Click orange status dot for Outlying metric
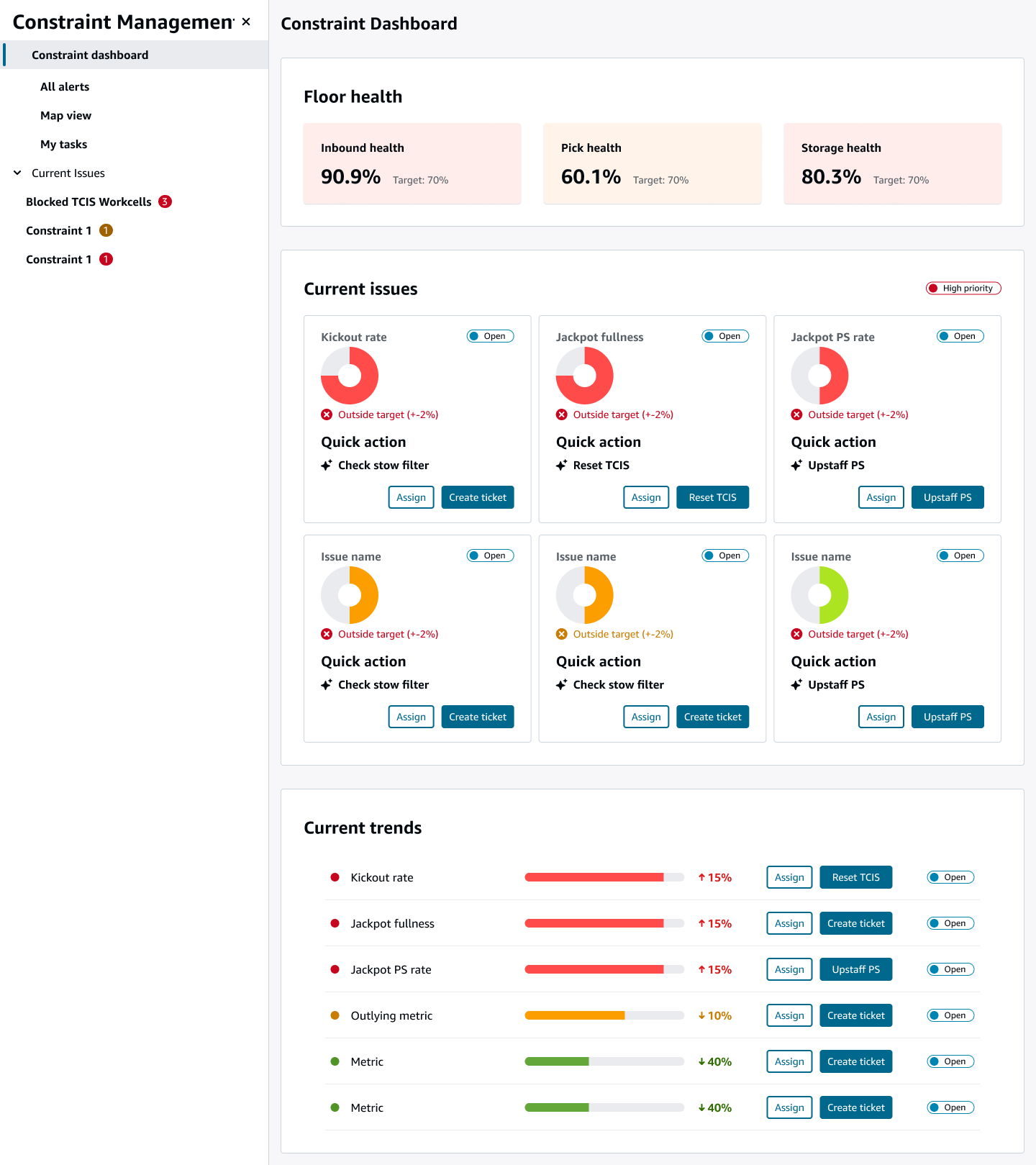1036x1165 pixels. 335,1015
